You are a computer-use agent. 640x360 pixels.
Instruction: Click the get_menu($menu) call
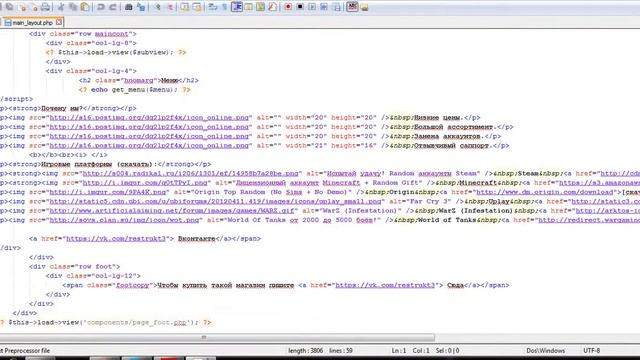click(x=143, y=90)
